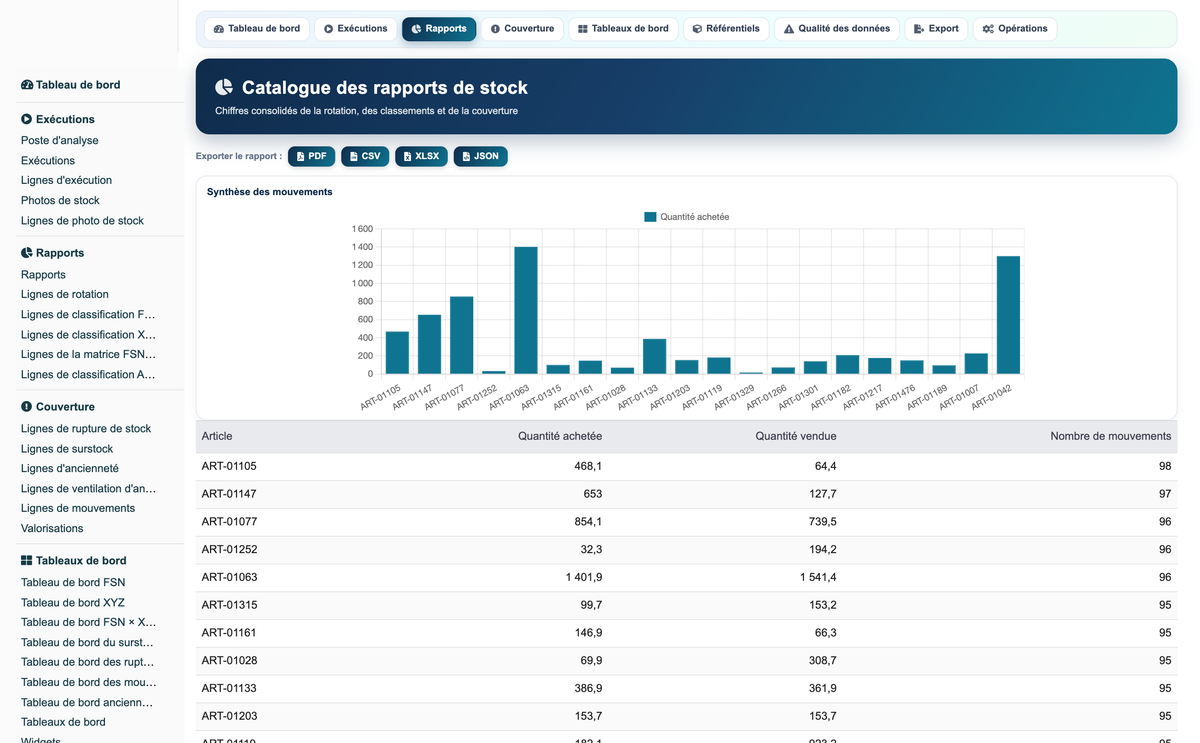Open Tableau de bord FSN link
Screen dimensions: 1200x743
pos(73,583)
